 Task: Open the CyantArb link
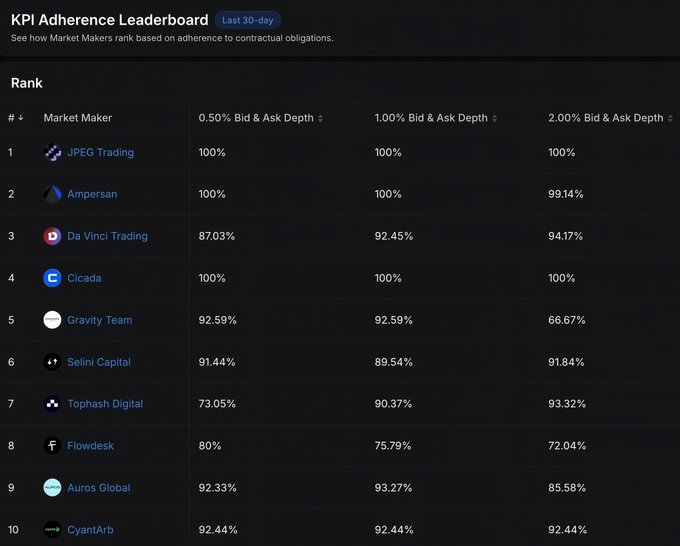(90, 530)
